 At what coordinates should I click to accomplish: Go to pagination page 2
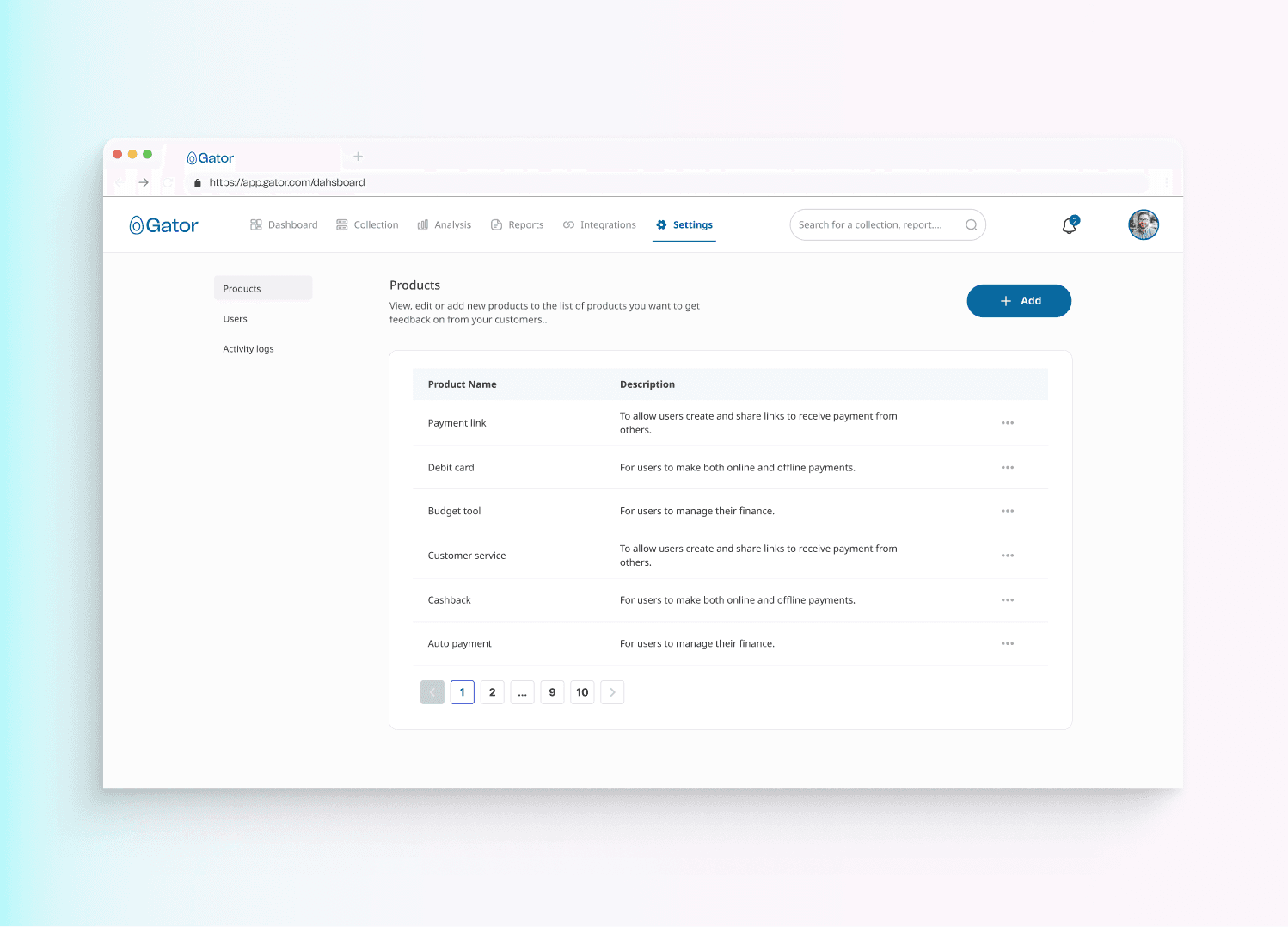[x=492, y=692]
